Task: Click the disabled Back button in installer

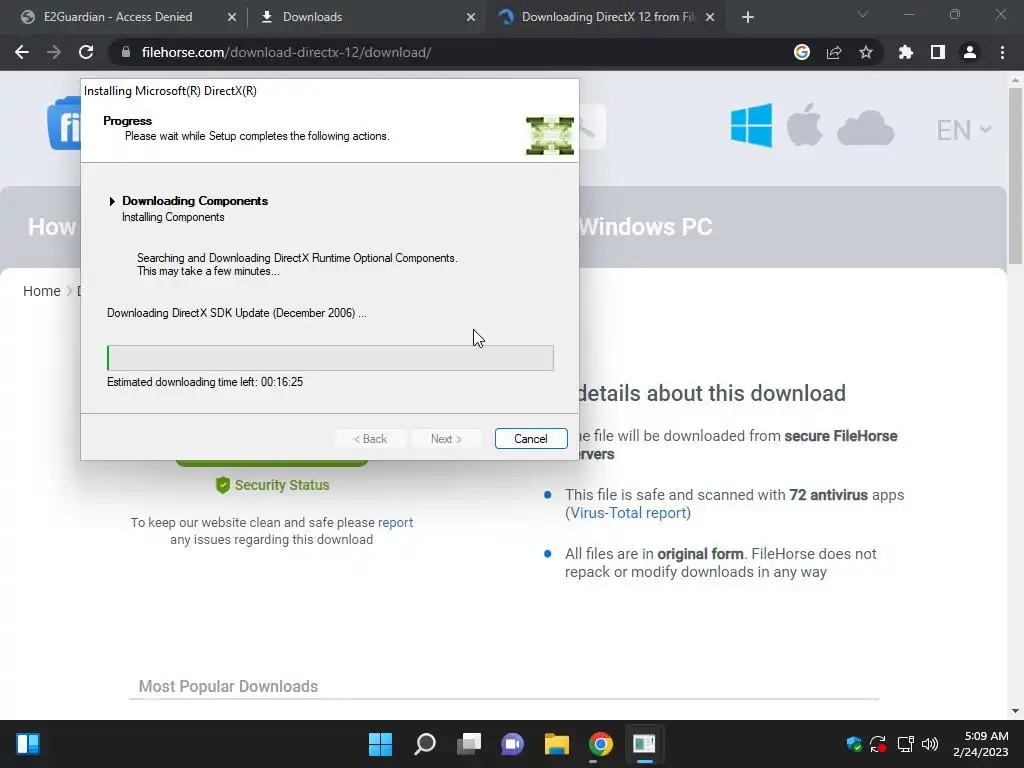Action: [370, 439]
